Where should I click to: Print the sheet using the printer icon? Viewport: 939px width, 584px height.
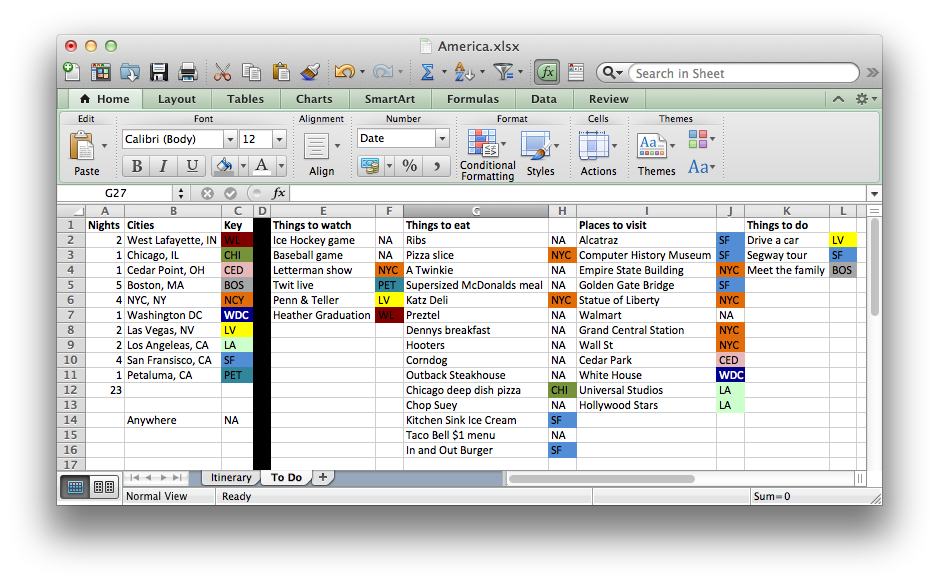click(188, 72)
